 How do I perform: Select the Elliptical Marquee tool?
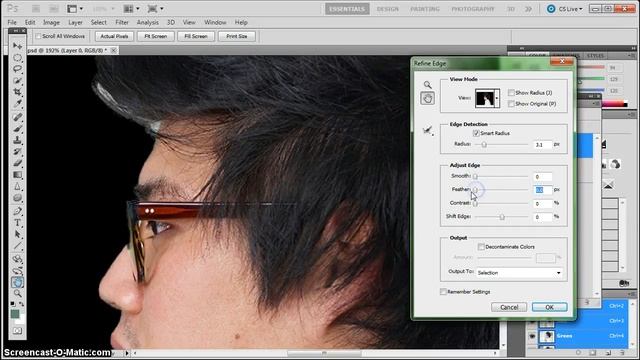click(17, 58)
